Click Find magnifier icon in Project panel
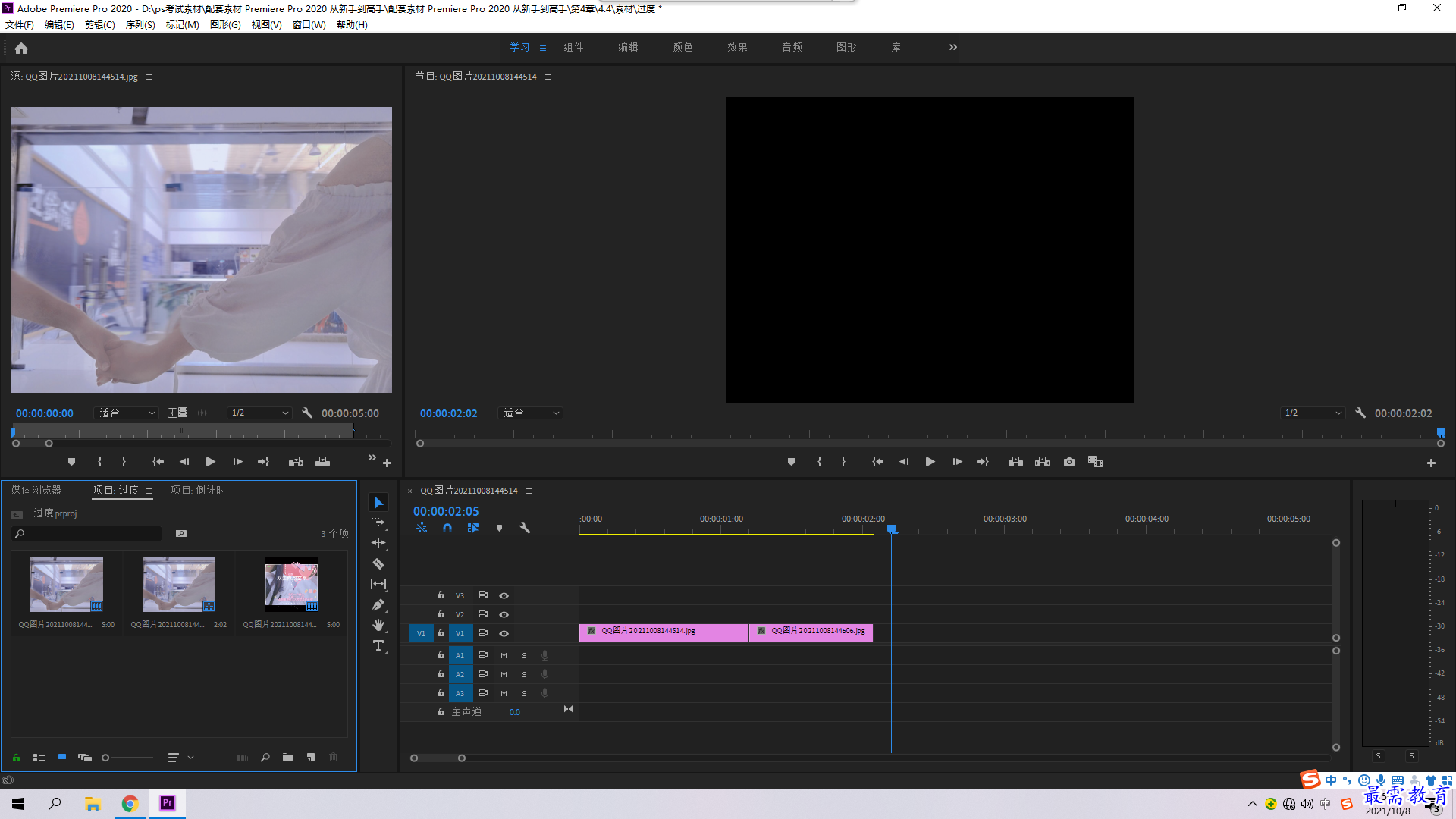Viewport: 1456px width, 819px height. [265, 757]
